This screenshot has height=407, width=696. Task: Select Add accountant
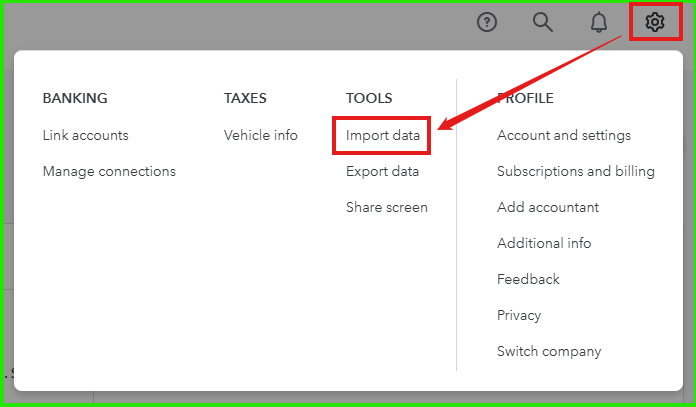(x=548, y=207)
